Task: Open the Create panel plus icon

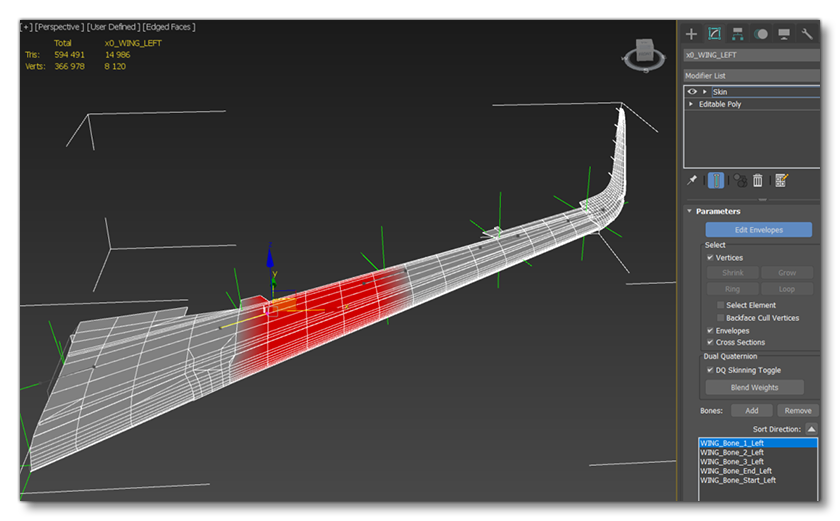Action: tap(691, 34)
